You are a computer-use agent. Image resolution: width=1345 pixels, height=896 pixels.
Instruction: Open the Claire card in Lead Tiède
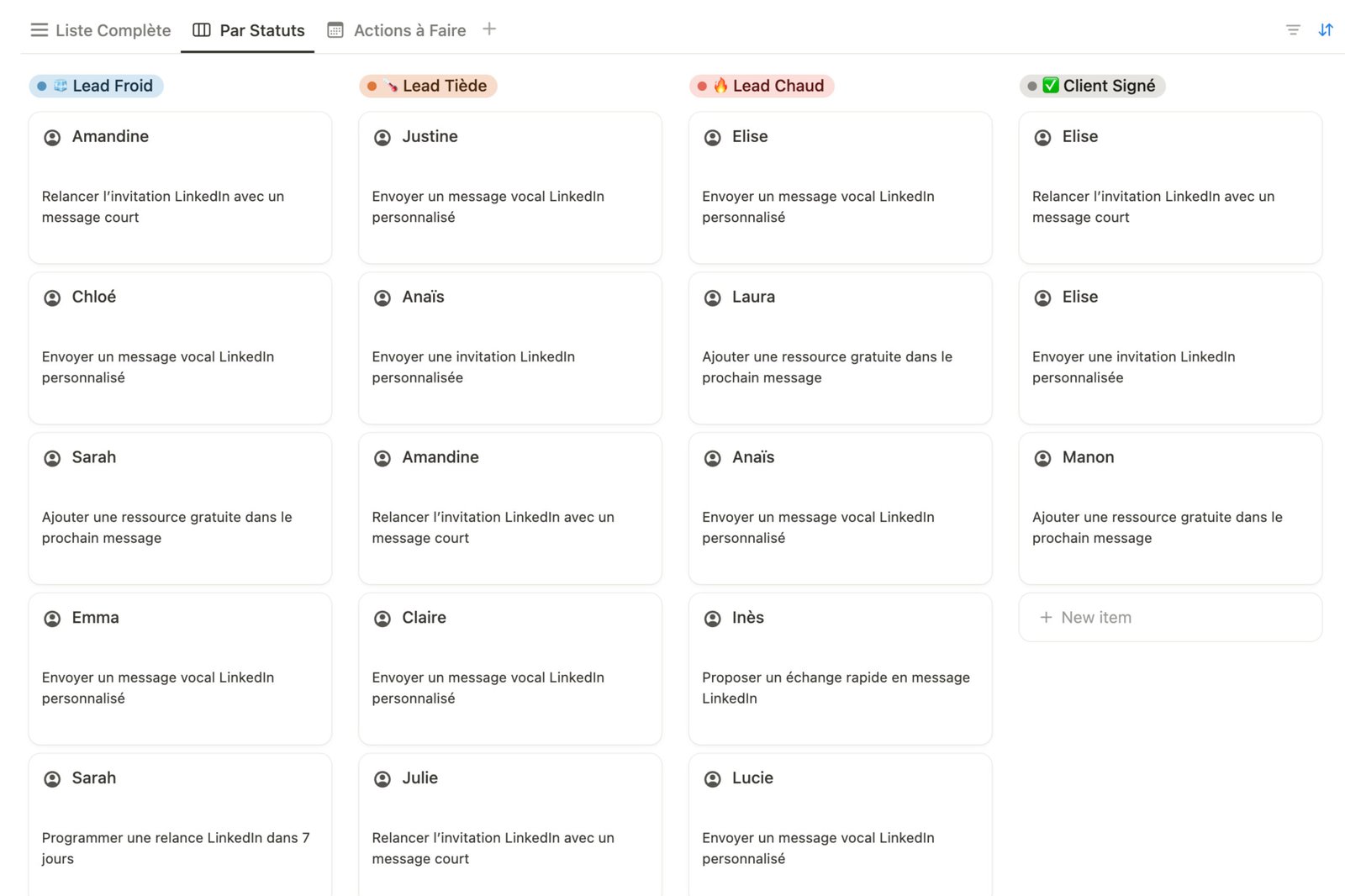click(510, 669)
